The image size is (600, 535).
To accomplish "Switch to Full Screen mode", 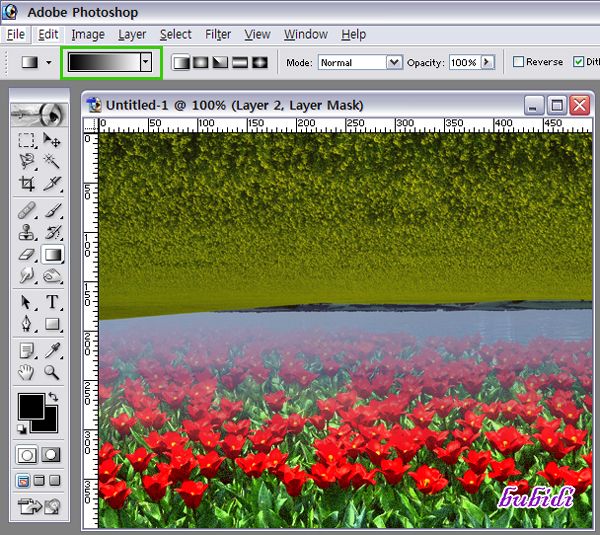I will pos(55,481).
